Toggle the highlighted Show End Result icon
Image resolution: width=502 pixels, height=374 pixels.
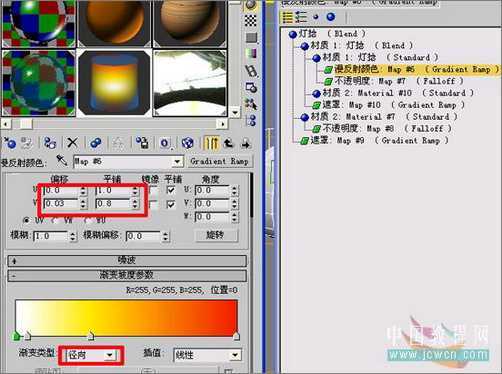click(x=211, y=143)
